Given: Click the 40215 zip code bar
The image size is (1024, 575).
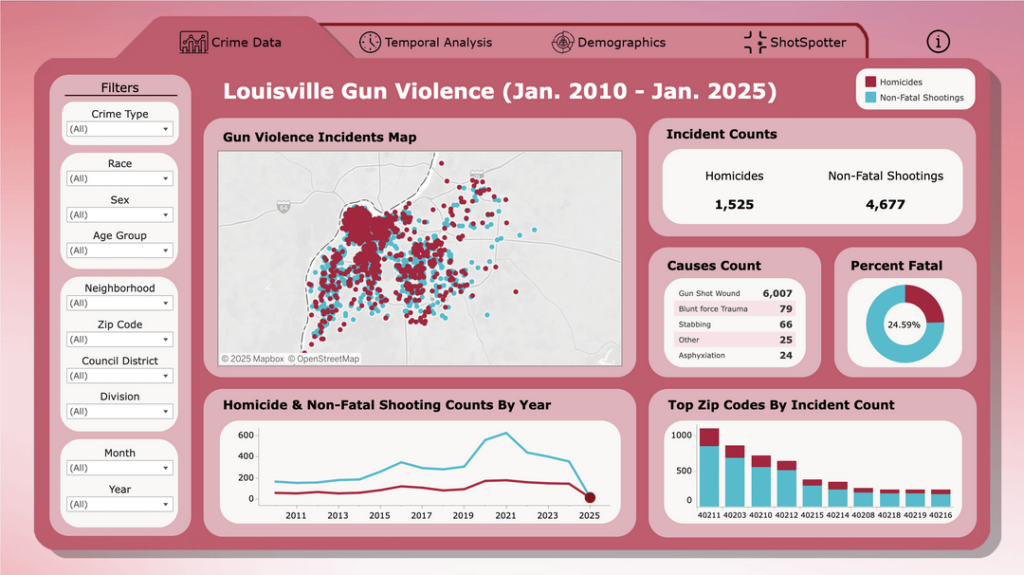Looking at the screenshot, I should point(812,493).
